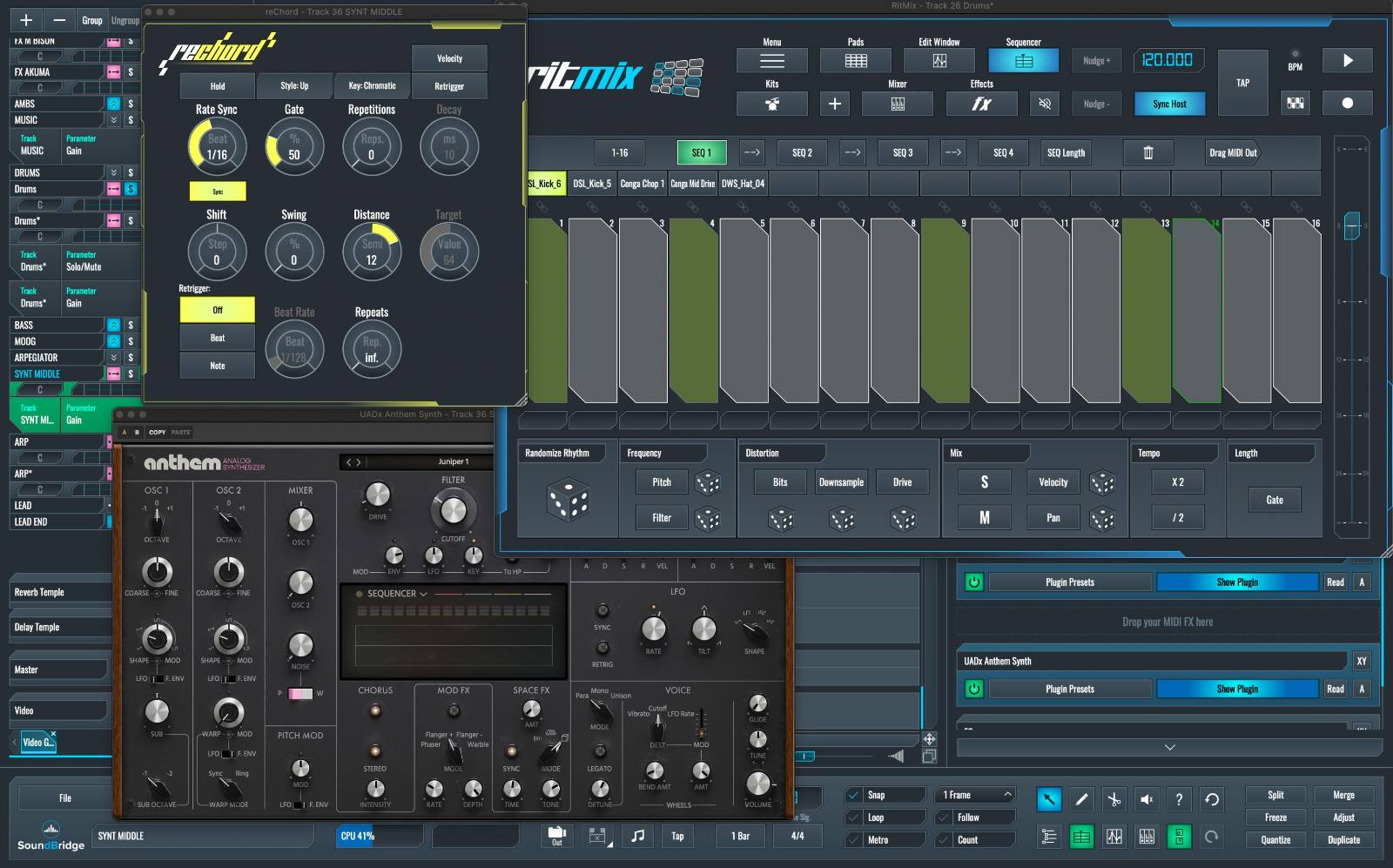Collapse the AMBS track group
Image resolution: width=1393 pixels, height=868 pixels.
pyautogui.click(x=113, y=104)
